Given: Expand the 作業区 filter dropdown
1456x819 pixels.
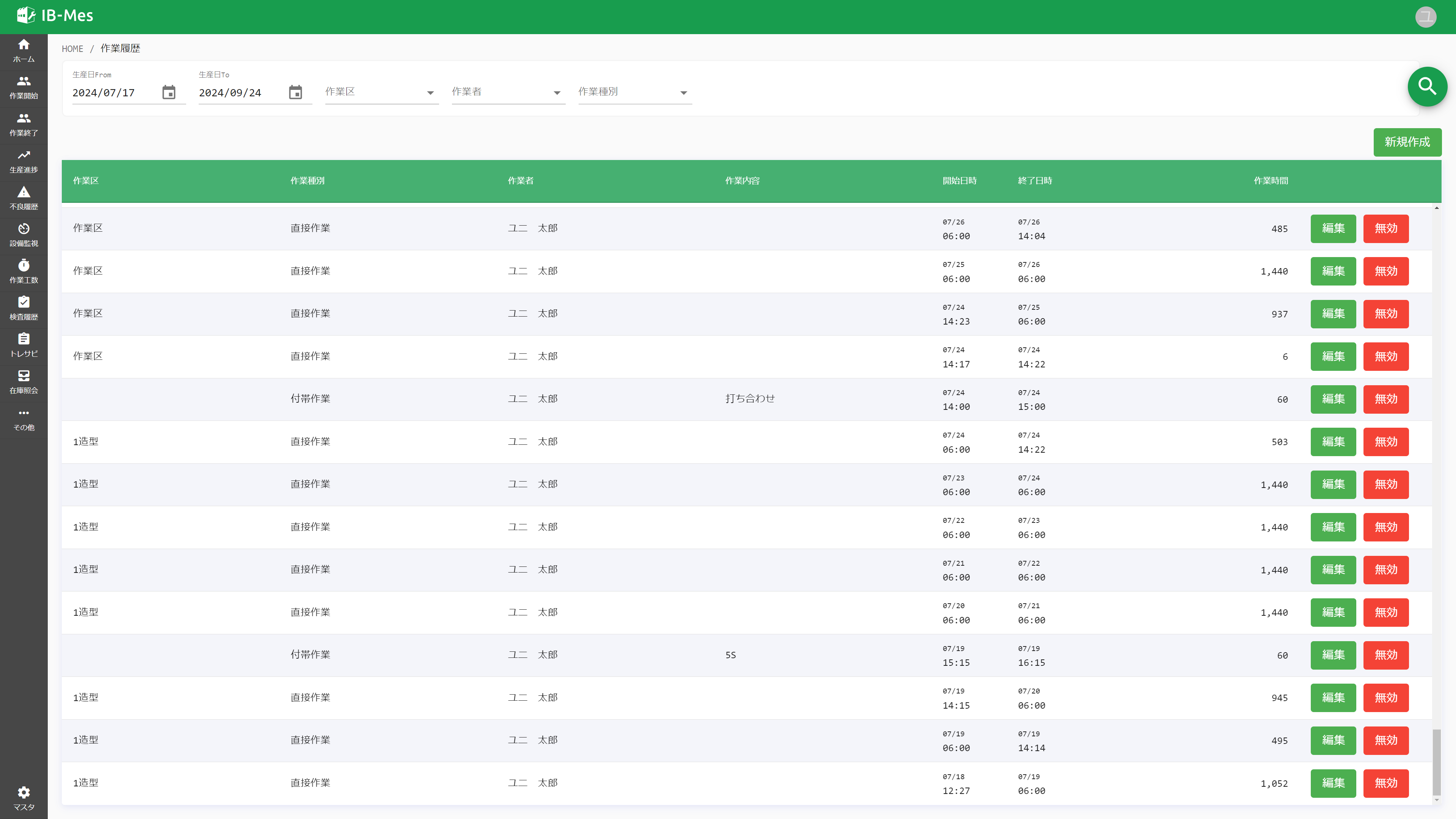Looking at the screenshot, I should click(382, 92).
